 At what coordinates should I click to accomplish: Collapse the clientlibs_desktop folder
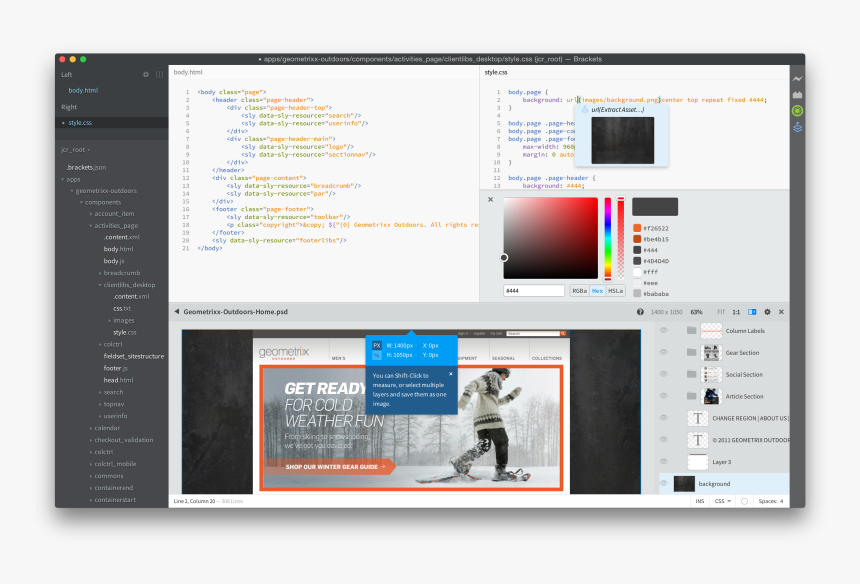pos(100,285)
